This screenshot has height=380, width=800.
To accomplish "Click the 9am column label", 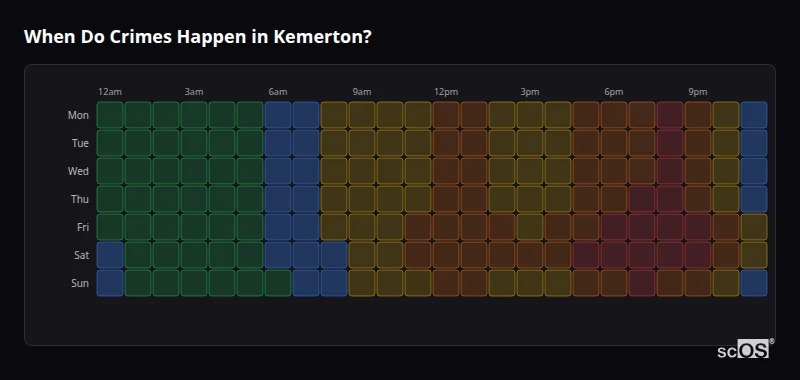I will 362,92.
